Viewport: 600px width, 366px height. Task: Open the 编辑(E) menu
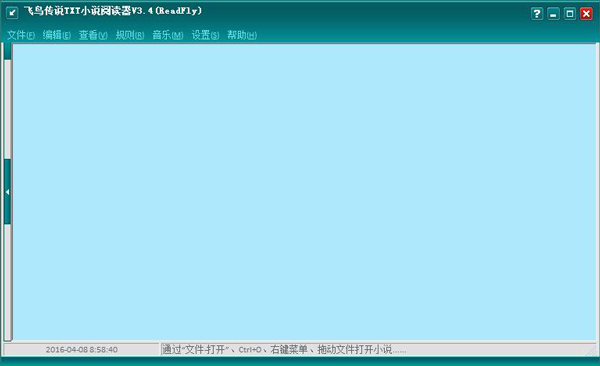(x=57, y=35)
